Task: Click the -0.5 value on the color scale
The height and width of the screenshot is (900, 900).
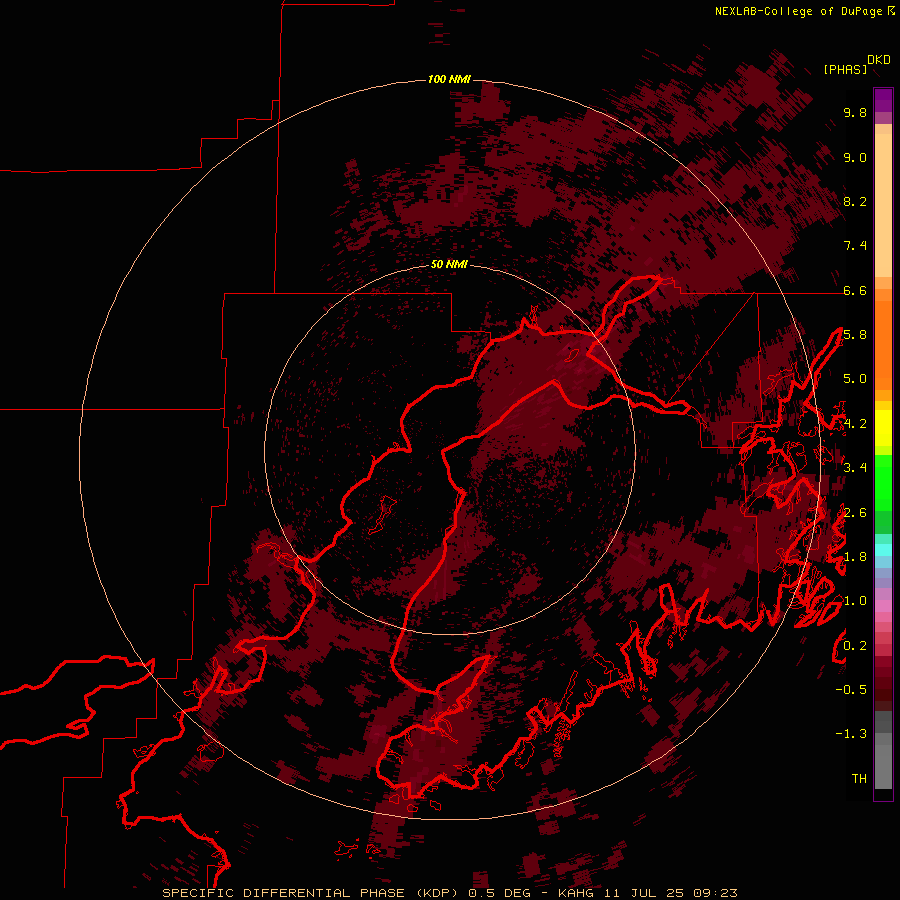Action: coord(851,690)
